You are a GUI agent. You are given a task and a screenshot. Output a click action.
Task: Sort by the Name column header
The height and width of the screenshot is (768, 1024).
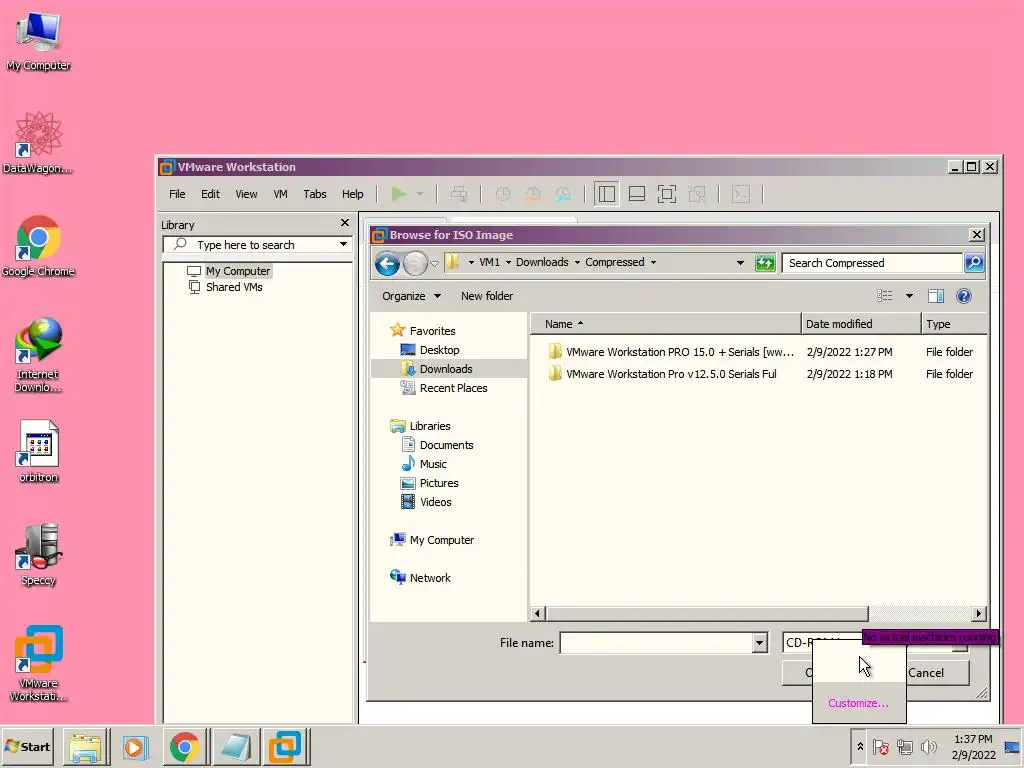coord(665,324)
